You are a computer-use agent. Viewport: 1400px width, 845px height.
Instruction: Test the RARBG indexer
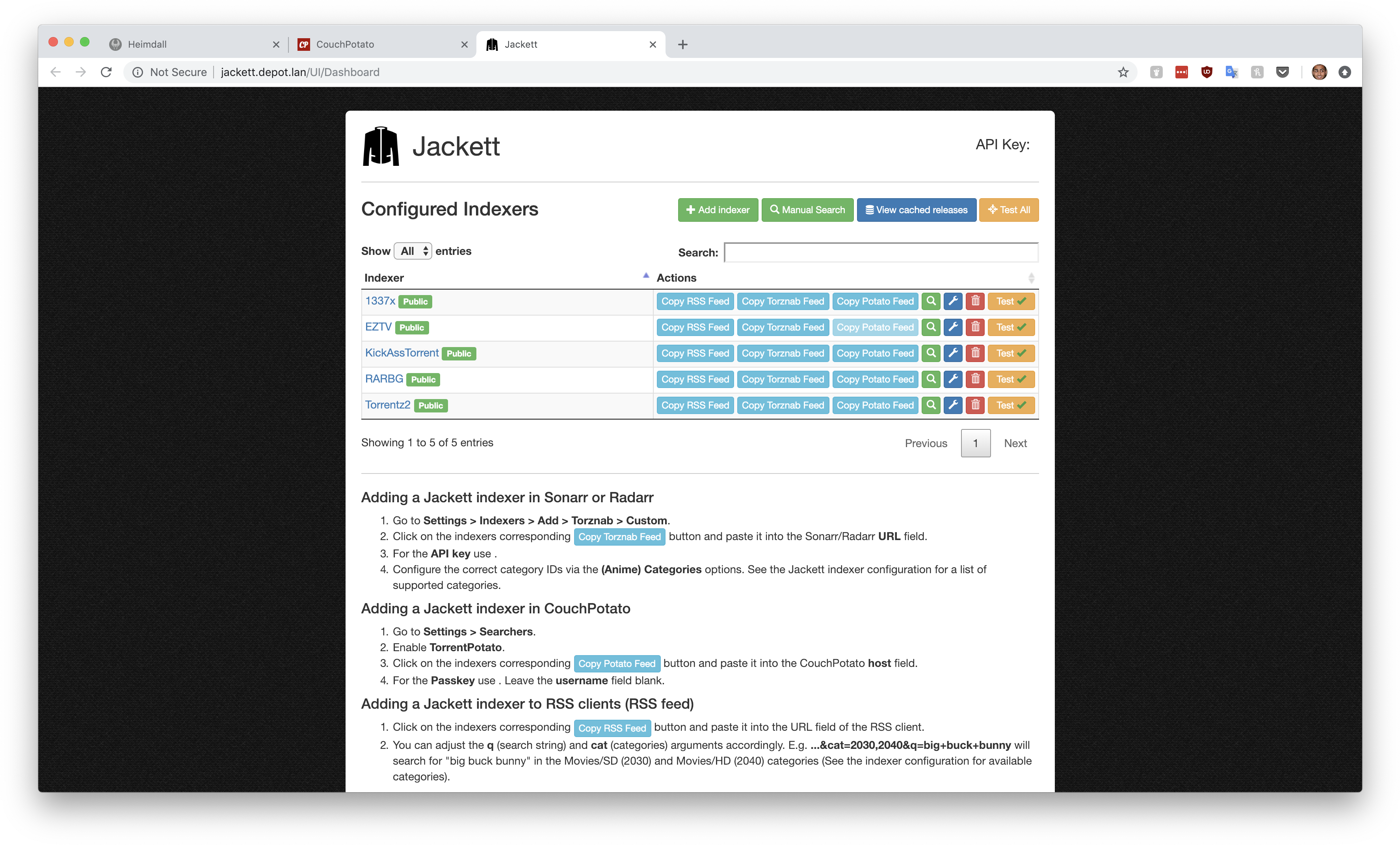click(x=1011, y=379)
